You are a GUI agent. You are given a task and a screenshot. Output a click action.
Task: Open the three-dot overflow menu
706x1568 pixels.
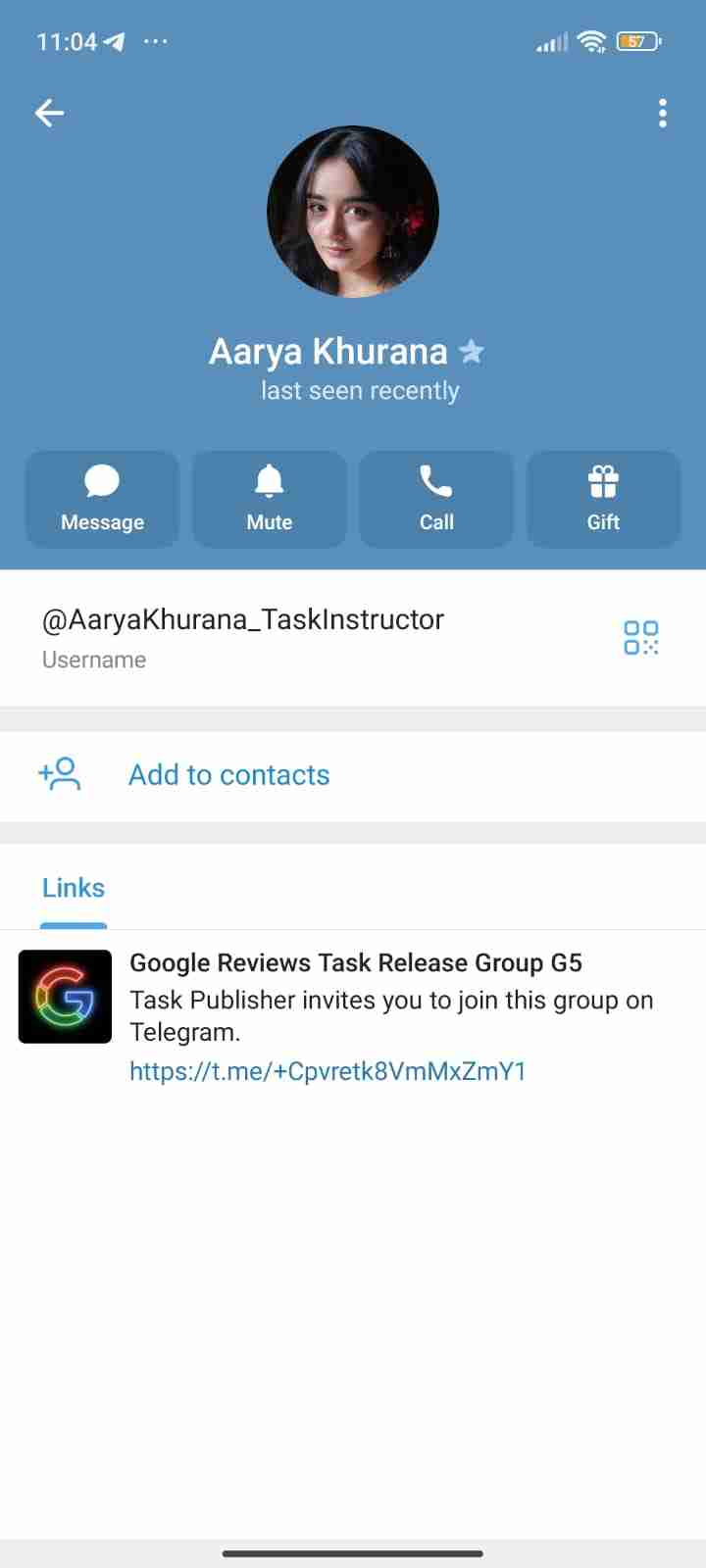(x=663, y=114)
